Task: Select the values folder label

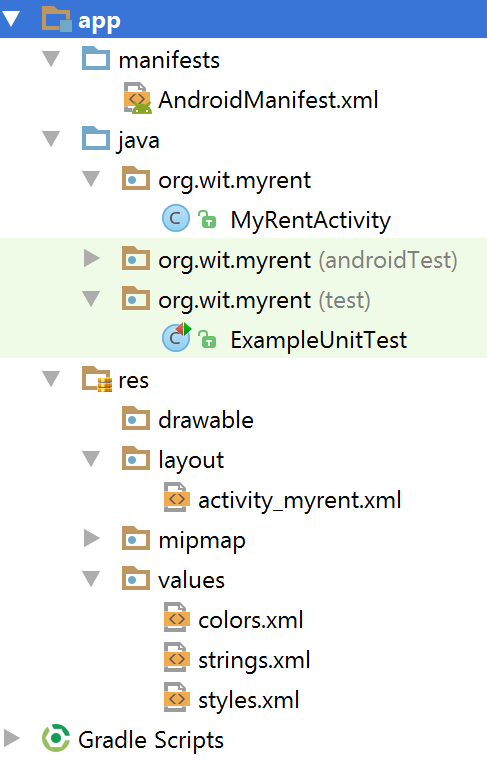Action: click(x=191, y=581)
